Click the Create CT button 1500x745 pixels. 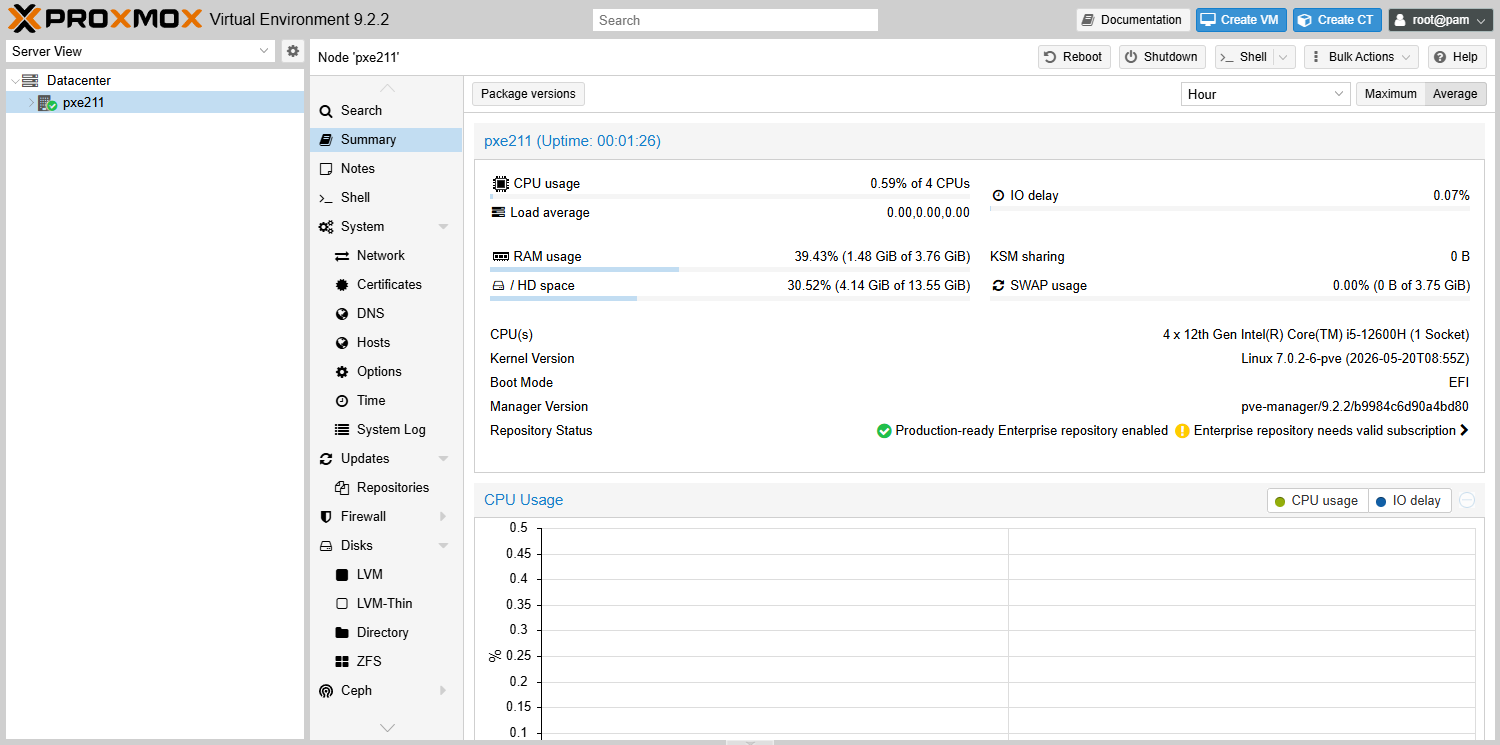[x=1337, y=20]
